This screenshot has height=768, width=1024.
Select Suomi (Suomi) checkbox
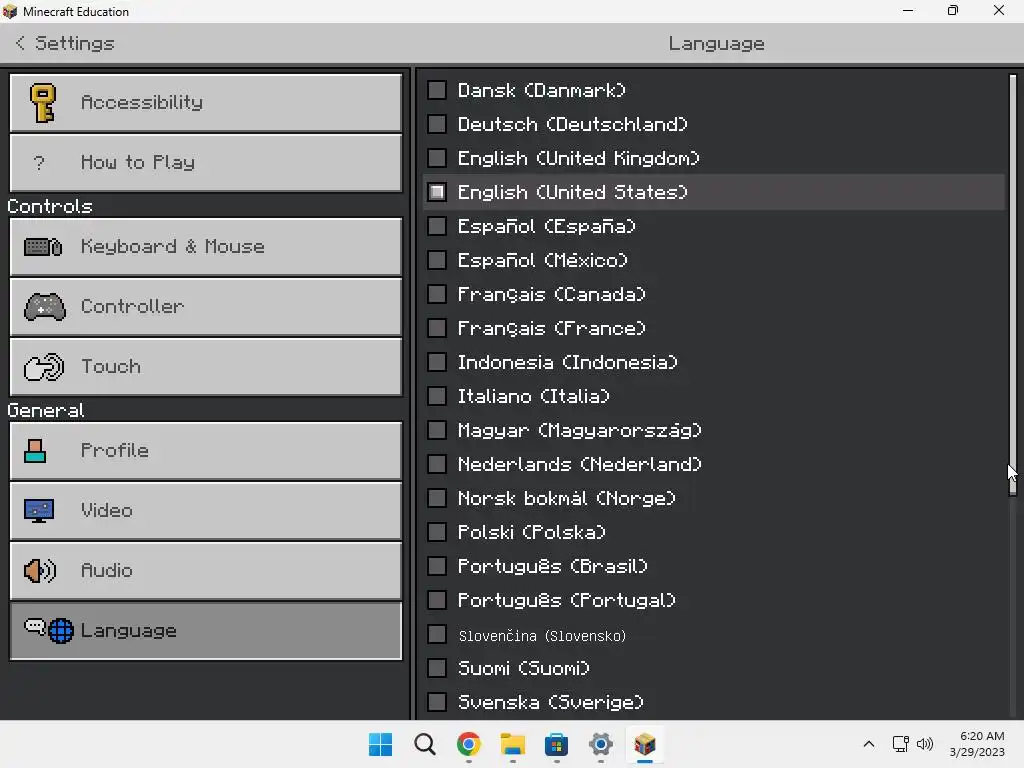[x=437, y=668]
